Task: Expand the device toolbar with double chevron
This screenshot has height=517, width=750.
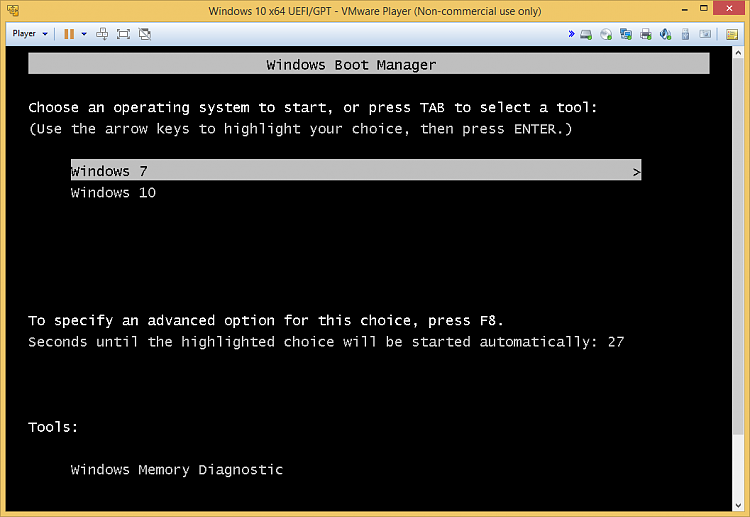Action: (x=571, y=33)
